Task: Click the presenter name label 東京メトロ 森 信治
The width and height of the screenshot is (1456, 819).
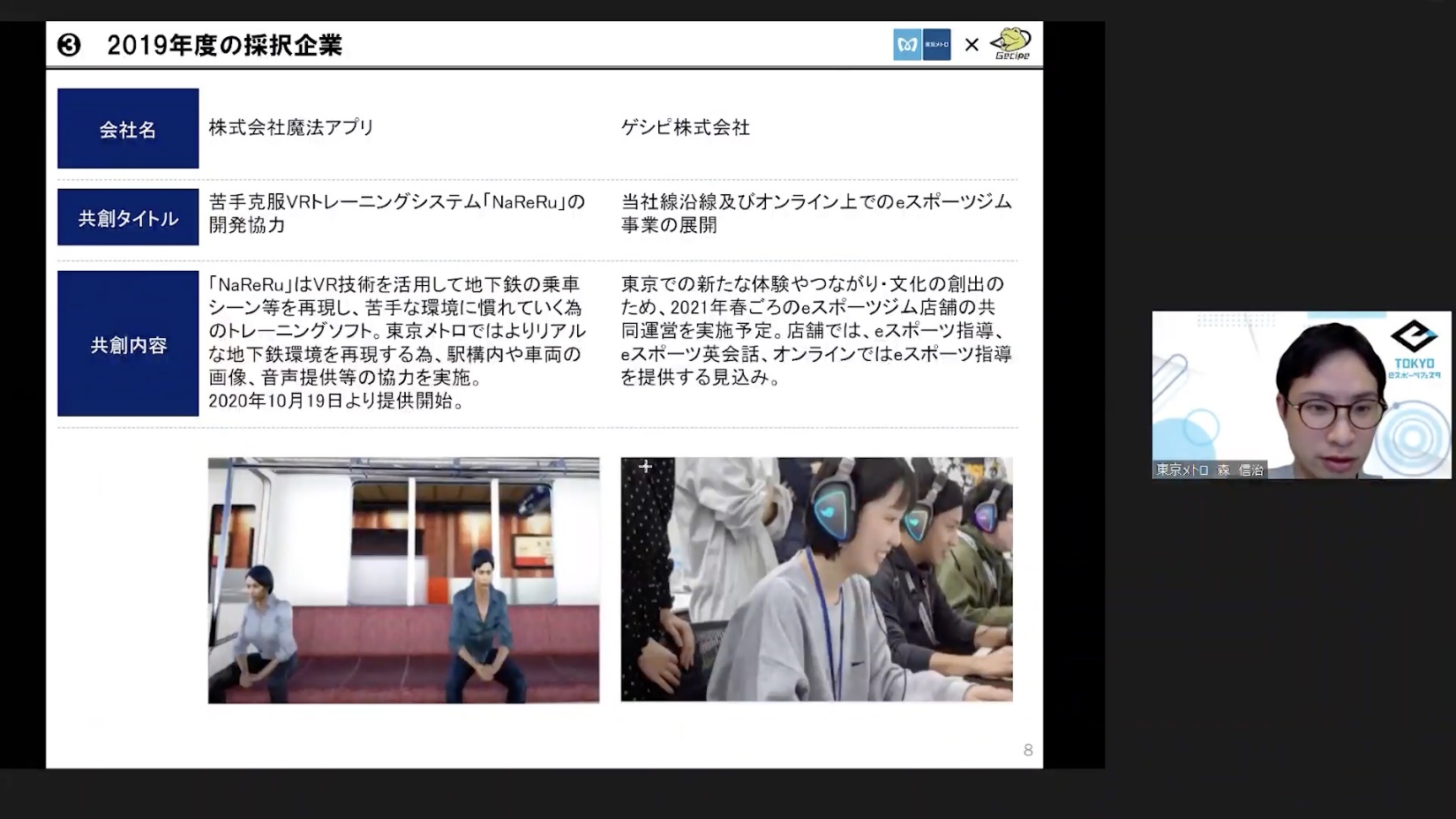Action: (1210, 470)
